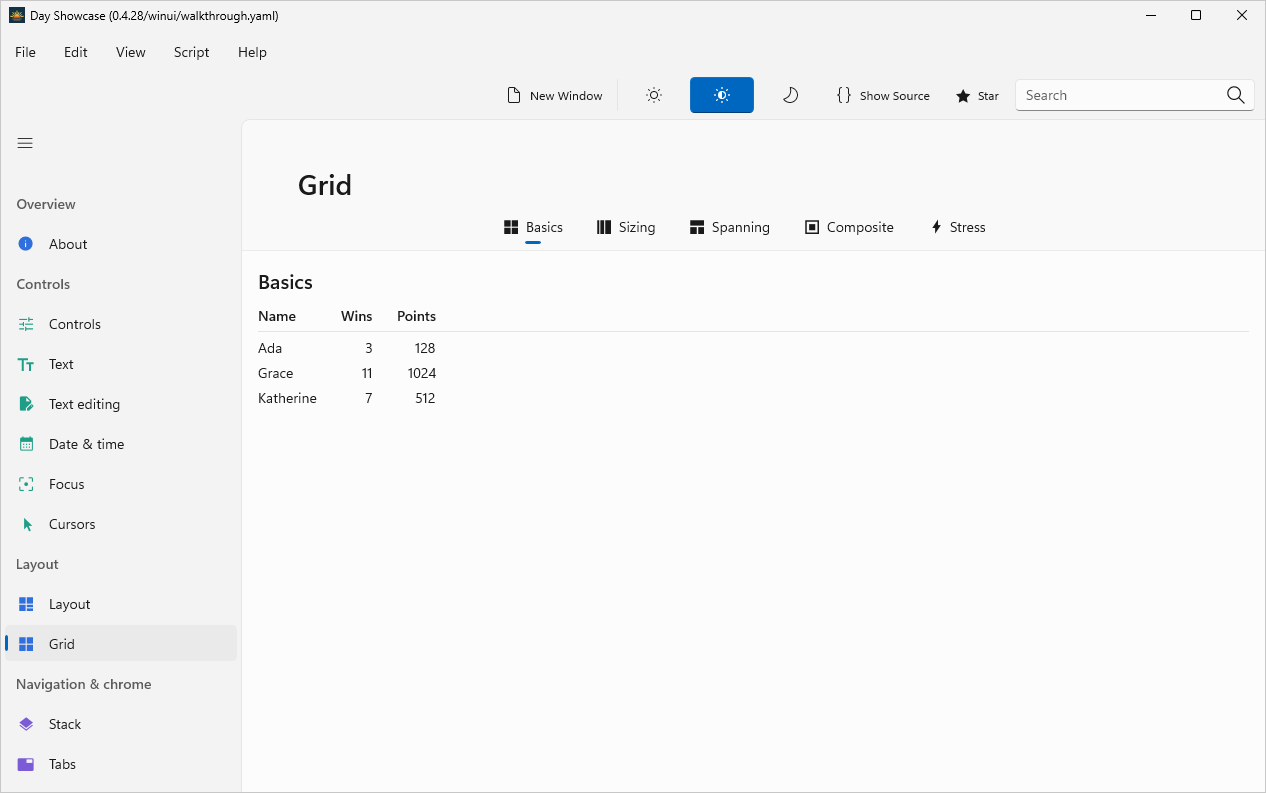Click the New Window page icon

(514, 95)
